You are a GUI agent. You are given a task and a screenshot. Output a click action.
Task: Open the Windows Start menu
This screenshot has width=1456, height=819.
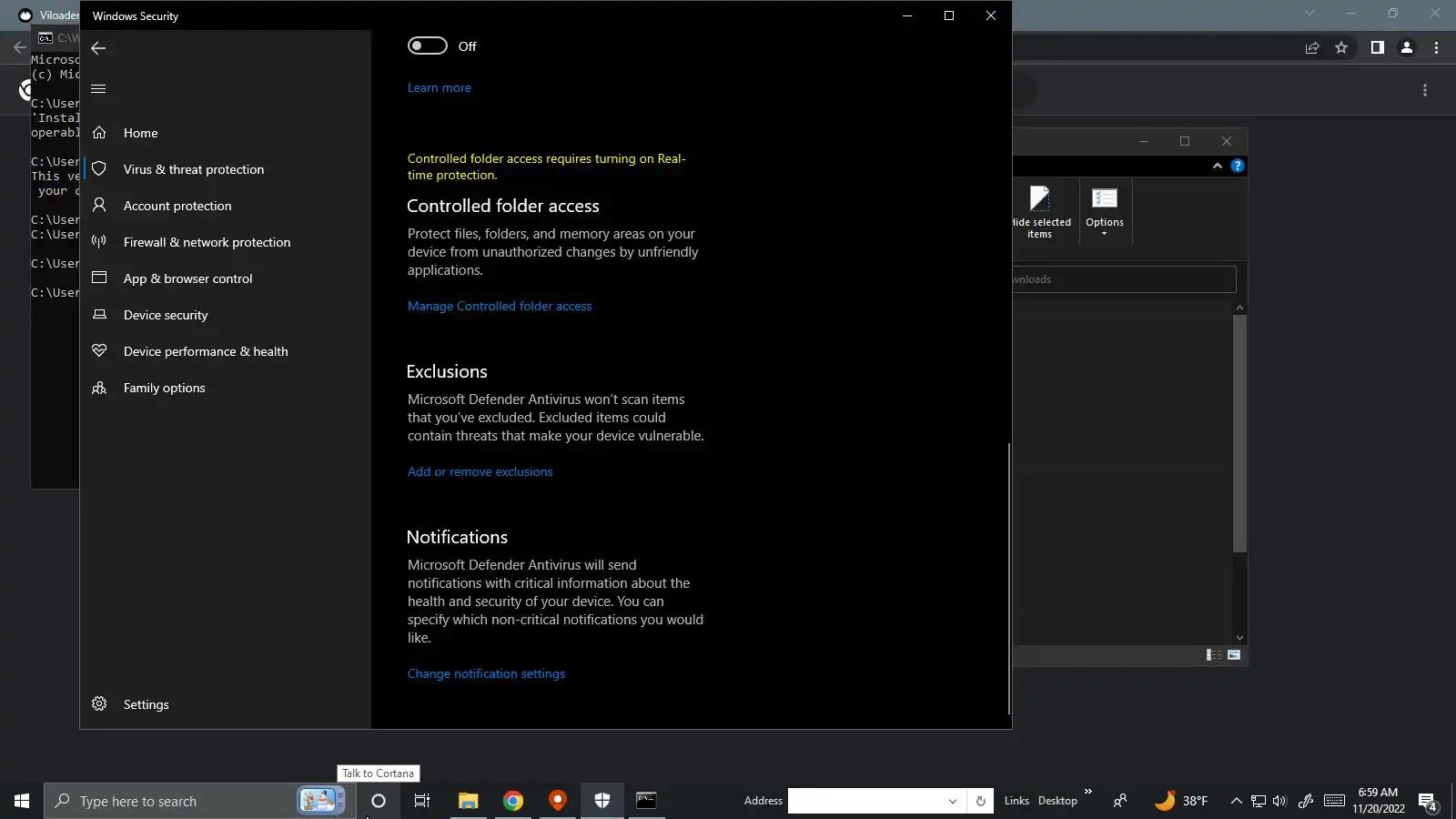click(22, 801)
